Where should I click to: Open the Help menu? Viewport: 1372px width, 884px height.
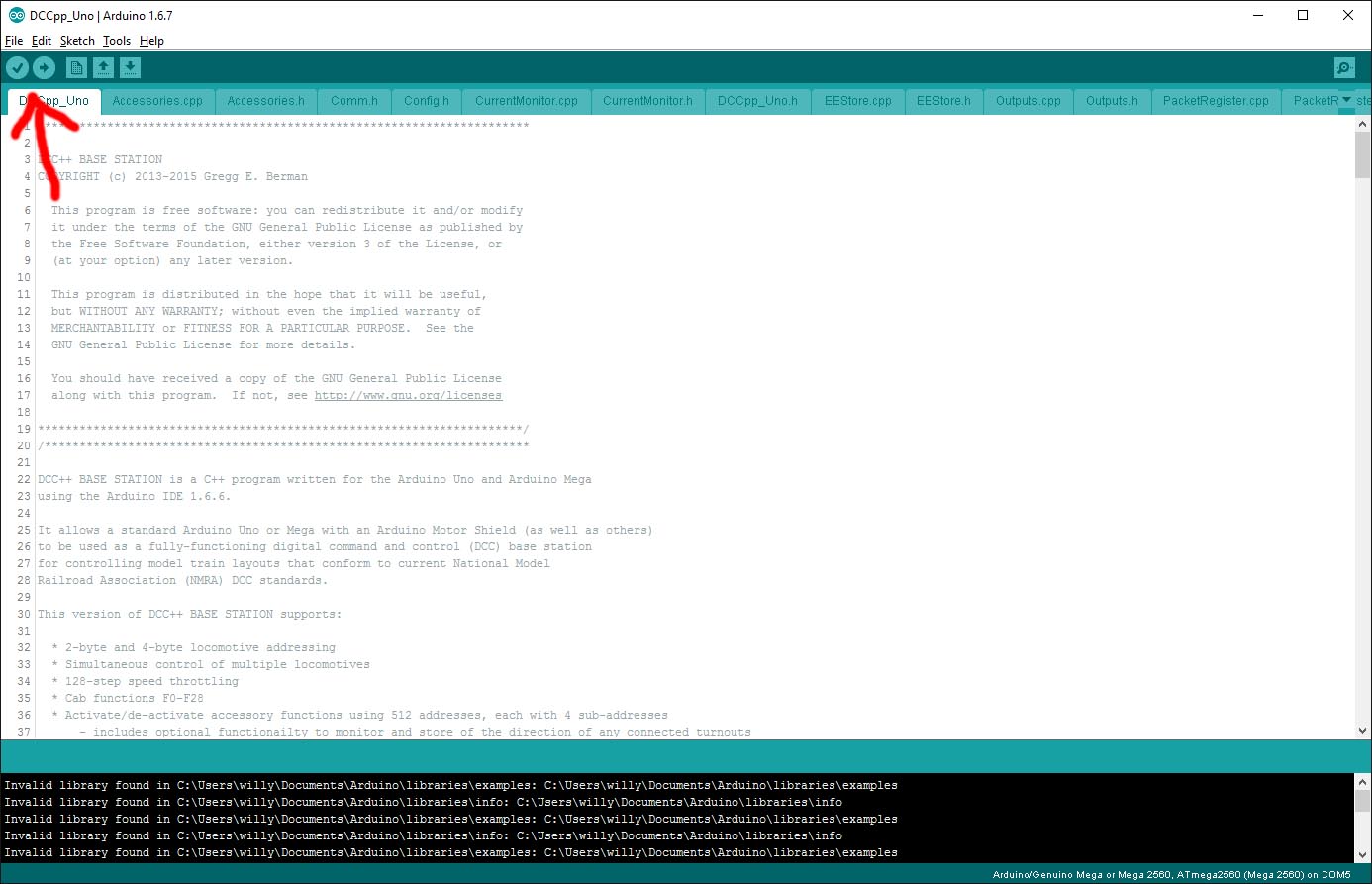click(x=151, y=41)
